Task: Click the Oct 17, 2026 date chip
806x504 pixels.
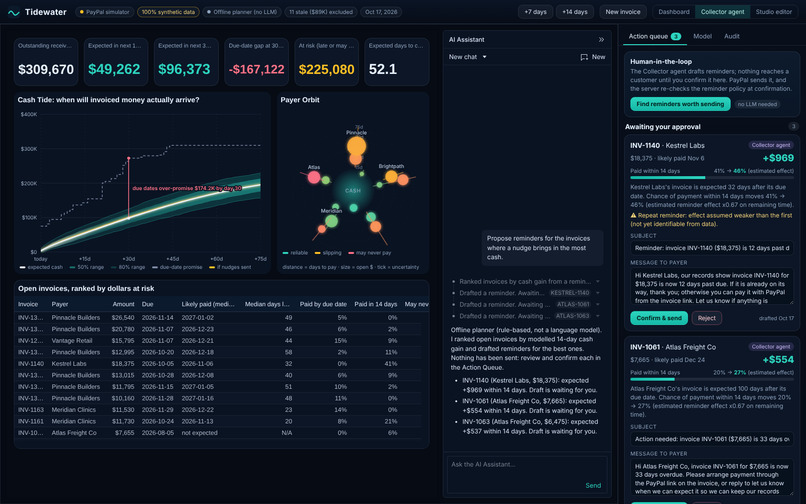Action: pos(381,12)
